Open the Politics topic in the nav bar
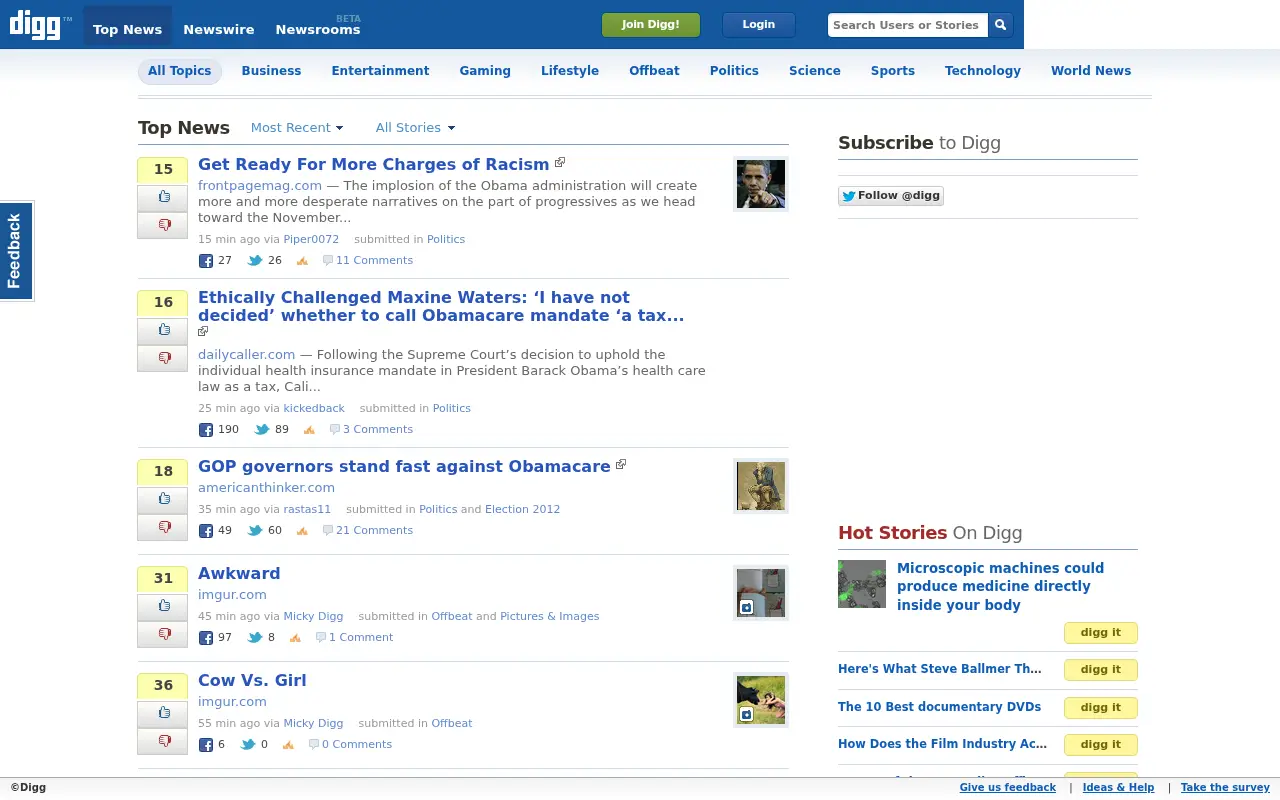The height and width of the screenshot is (800, 1280). point(734,71)
